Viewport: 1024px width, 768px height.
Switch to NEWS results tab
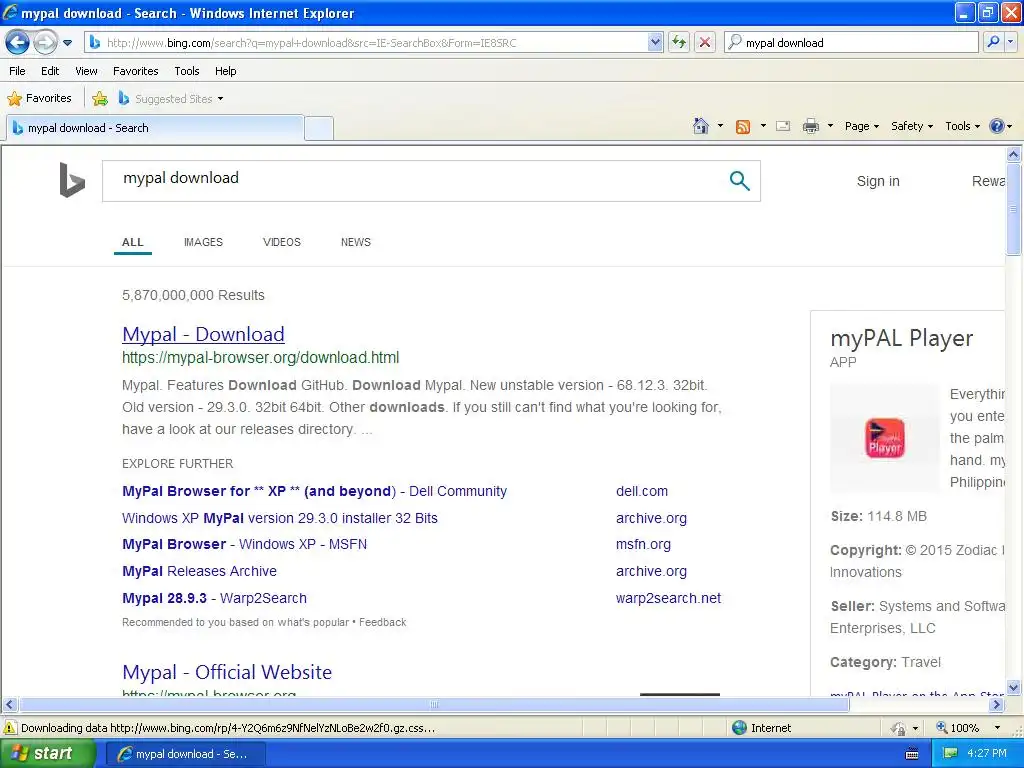click(356, 242)
